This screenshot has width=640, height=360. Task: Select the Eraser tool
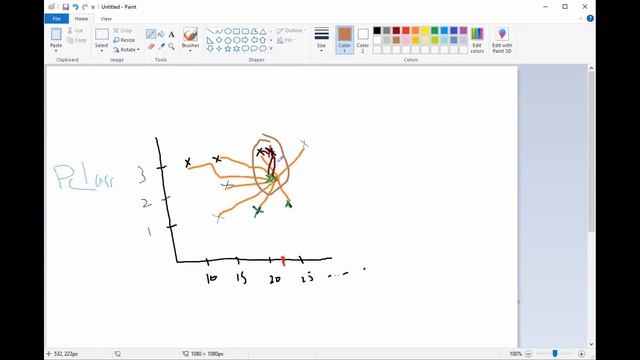click(x=151, y=47)
